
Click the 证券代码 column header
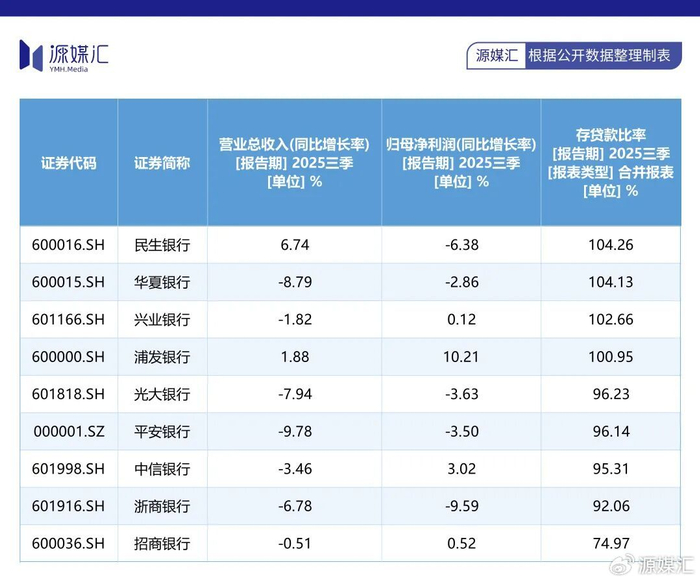[x=69, y=163]
